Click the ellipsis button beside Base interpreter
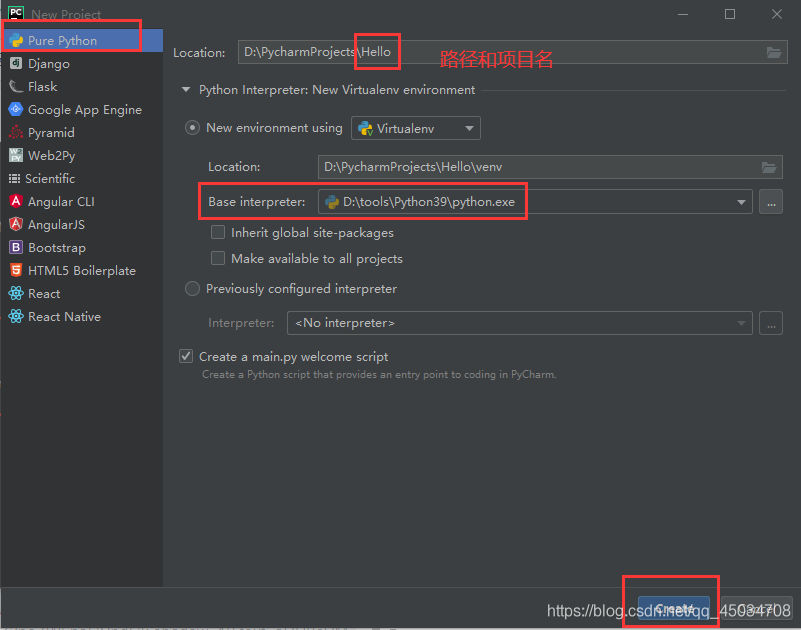The width and height of the screenshot is (801, 630). 770,202
